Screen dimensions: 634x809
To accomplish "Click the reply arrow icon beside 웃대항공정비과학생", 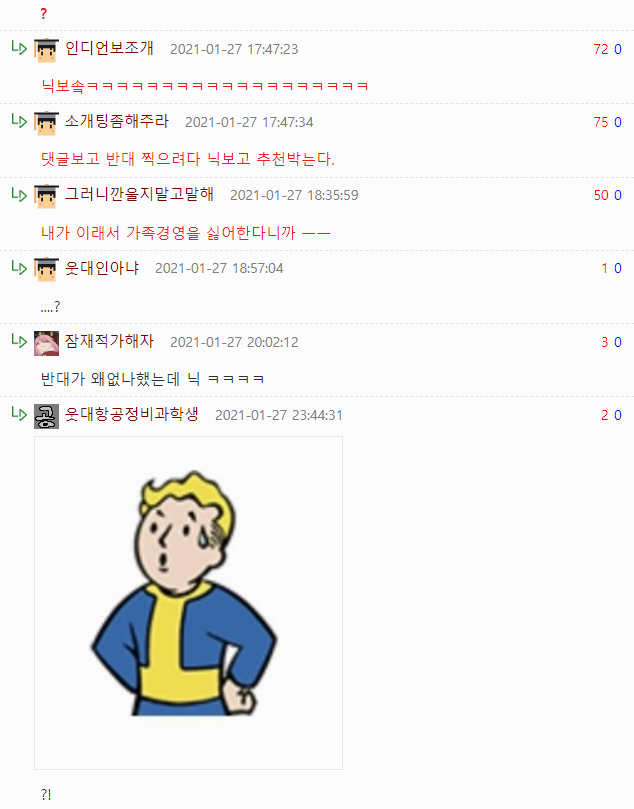I will tap(19, 414).
